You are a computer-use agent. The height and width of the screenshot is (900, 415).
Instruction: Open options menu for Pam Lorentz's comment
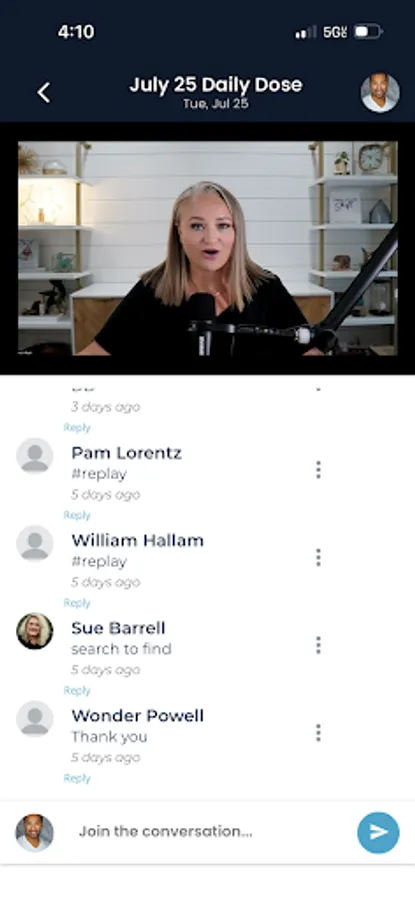click(318, 470)
